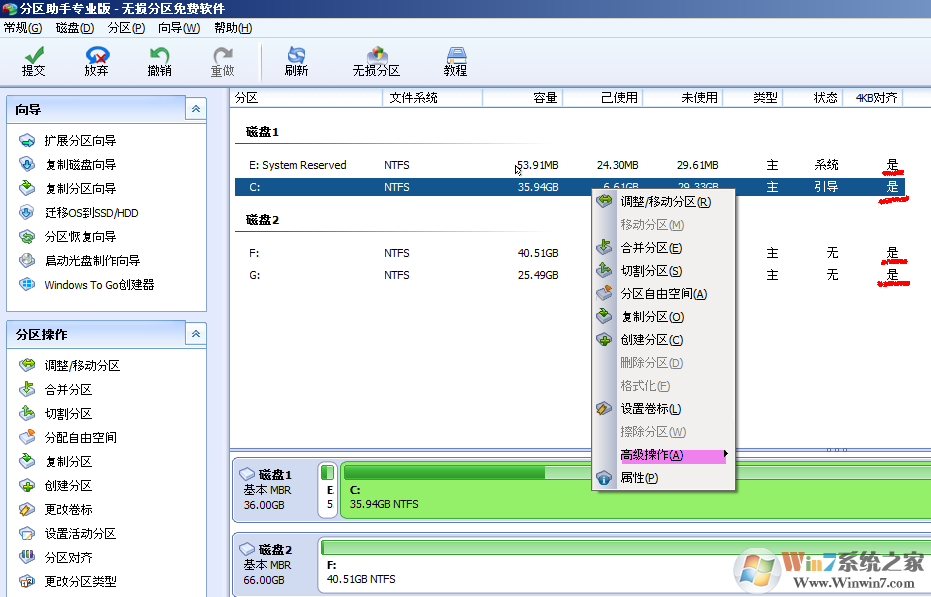Open the 无损分区 toolbar tool
This screenshot has height=597, width=931.
(376, 62)
